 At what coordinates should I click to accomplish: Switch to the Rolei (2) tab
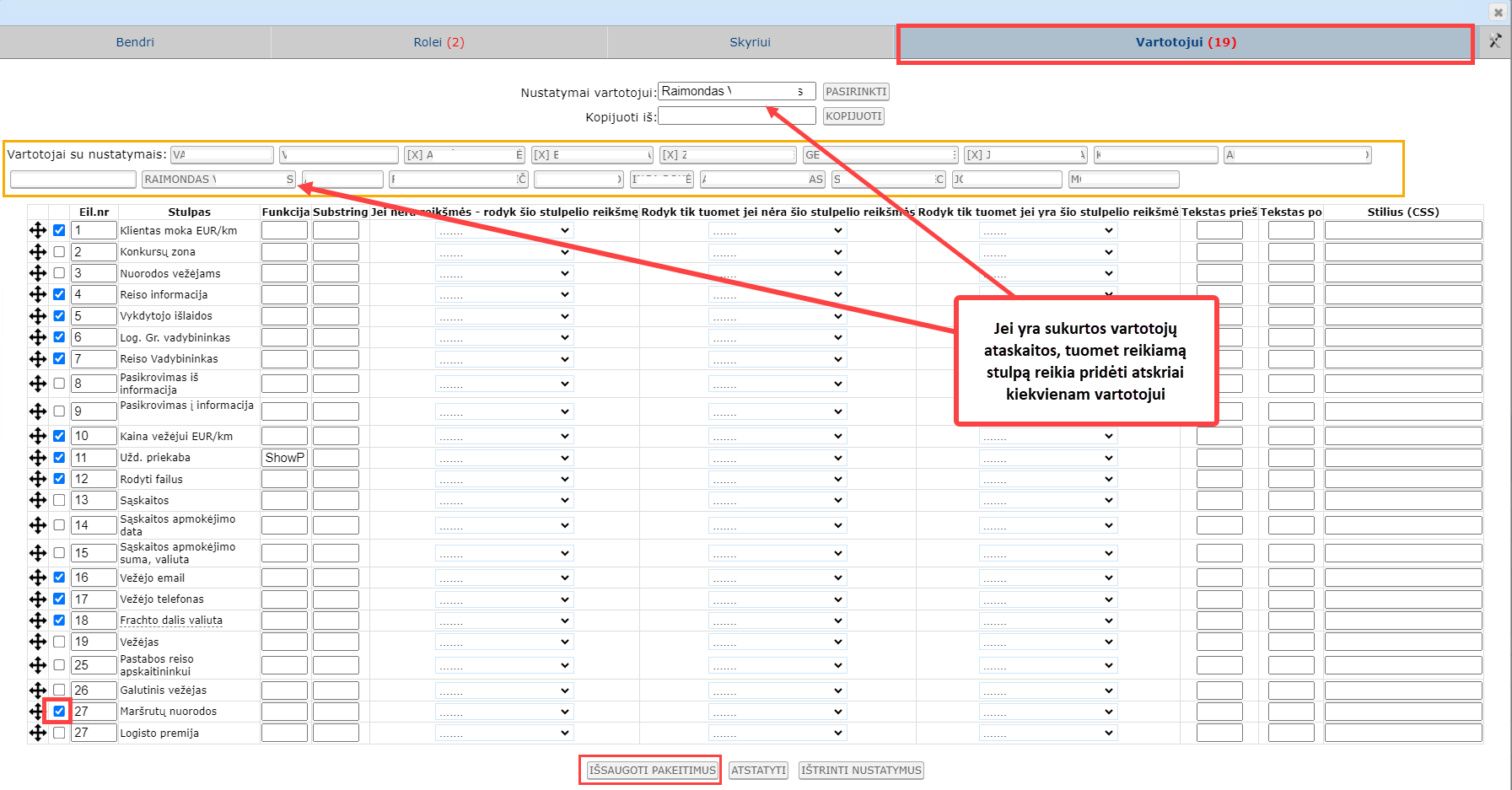[439, 42]
